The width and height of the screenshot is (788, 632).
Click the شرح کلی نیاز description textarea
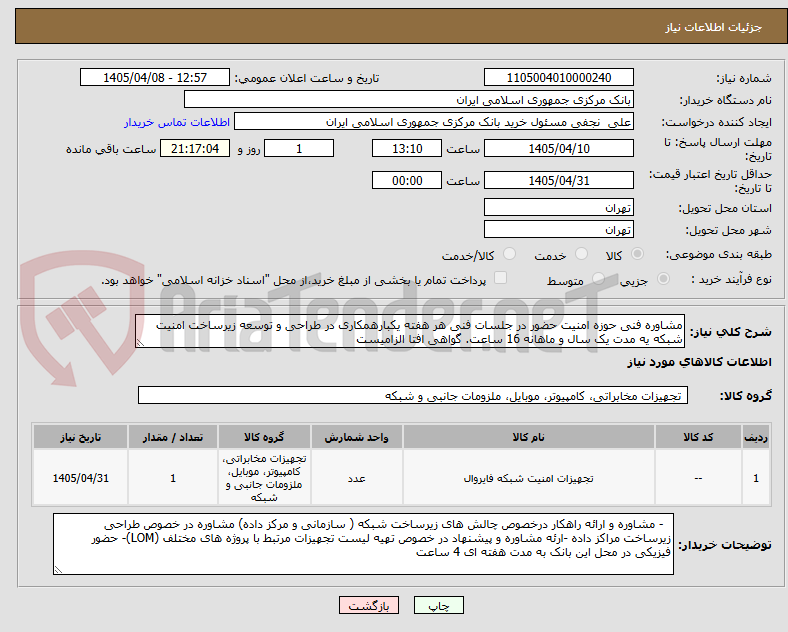click(410, 332)
